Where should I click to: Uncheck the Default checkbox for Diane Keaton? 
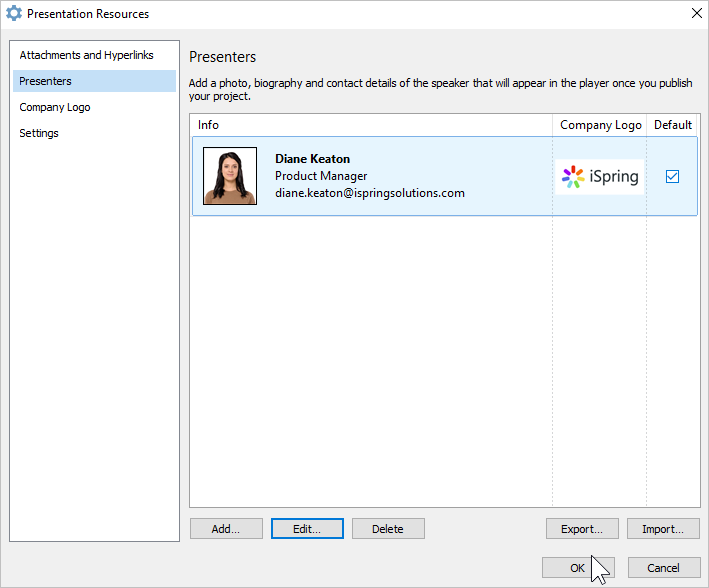673,176
